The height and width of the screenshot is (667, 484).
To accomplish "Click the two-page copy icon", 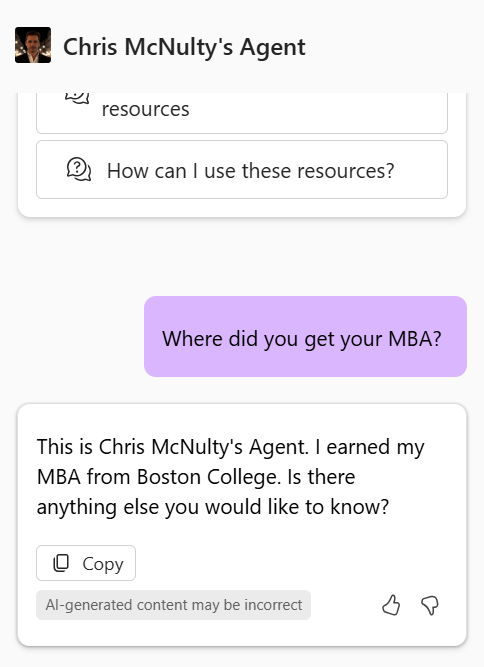I will [x=61, y=563].
